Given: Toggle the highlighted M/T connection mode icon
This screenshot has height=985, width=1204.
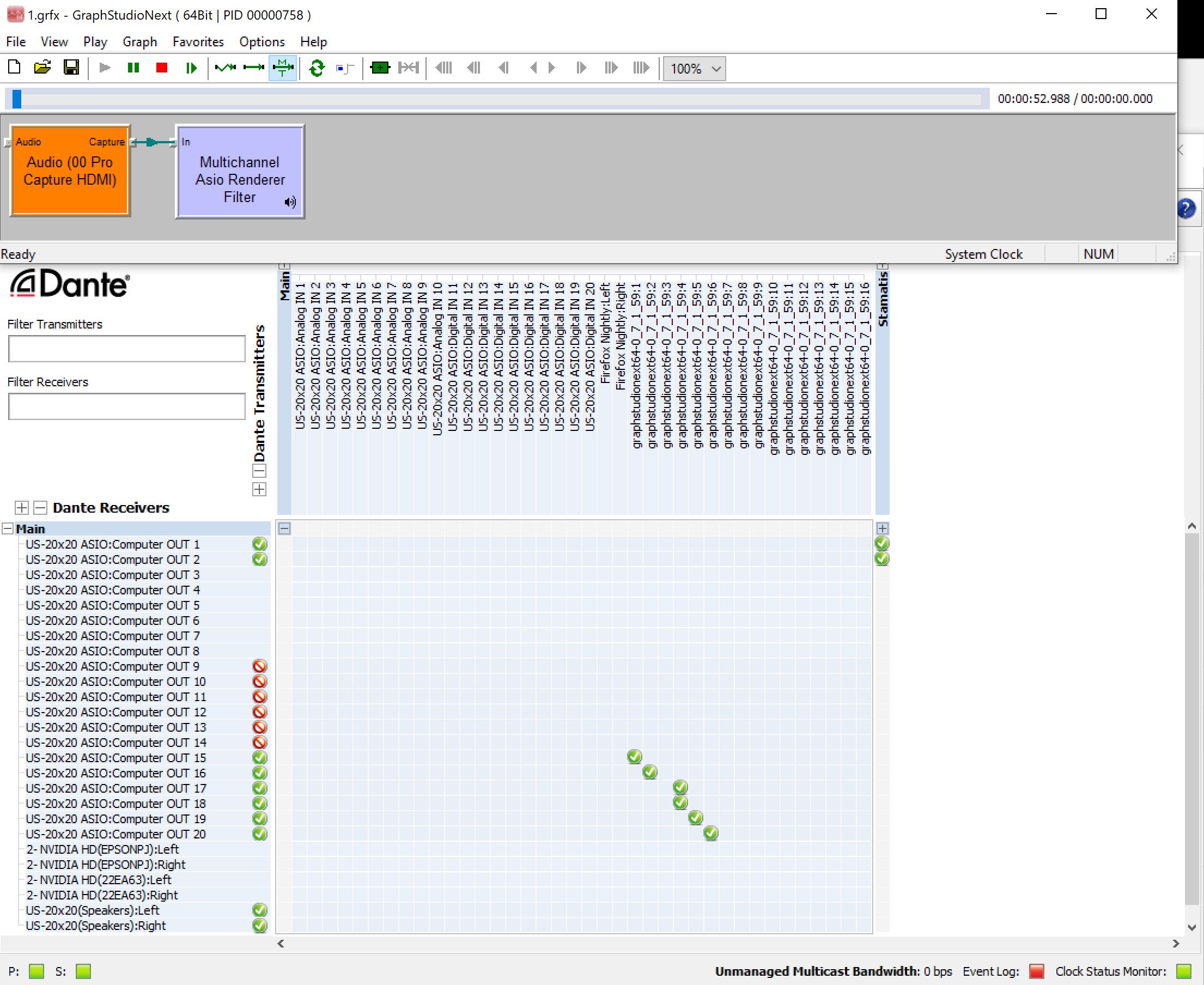Looking at the screenshot, I should 283,68.
